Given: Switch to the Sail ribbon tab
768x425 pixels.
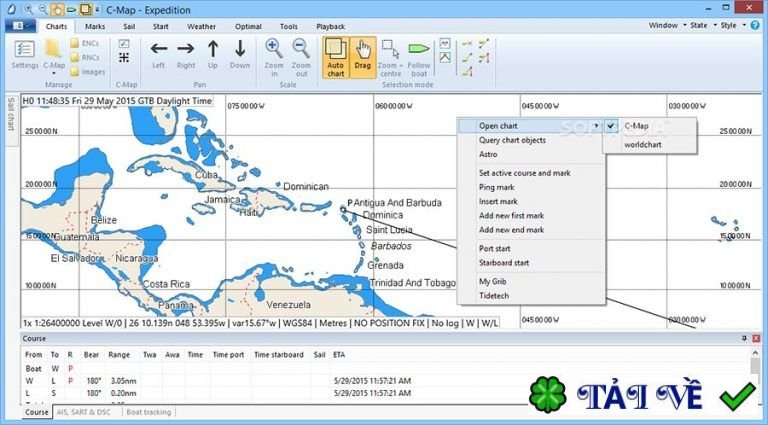Looking at the screenshot, I should click(x=129, y=26).
